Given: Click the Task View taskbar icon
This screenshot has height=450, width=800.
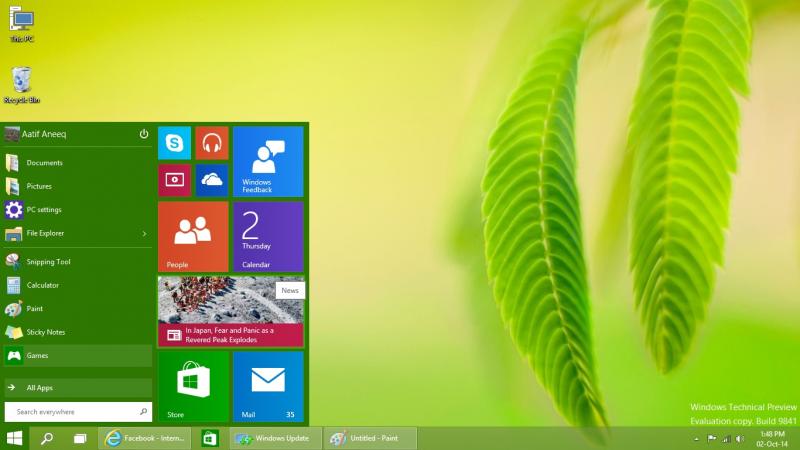Looking at the screenshot, I should (79, 438).
